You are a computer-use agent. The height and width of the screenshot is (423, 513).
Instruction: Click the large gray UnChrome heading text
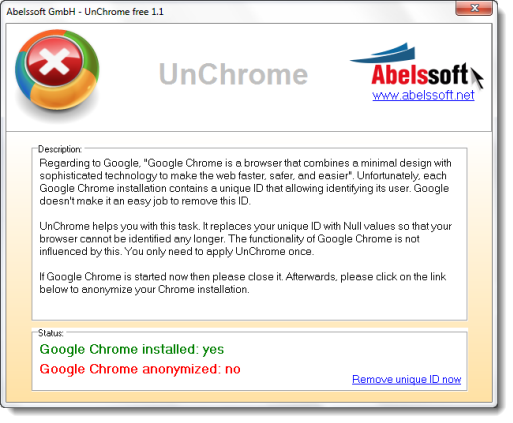click(233, 74)
